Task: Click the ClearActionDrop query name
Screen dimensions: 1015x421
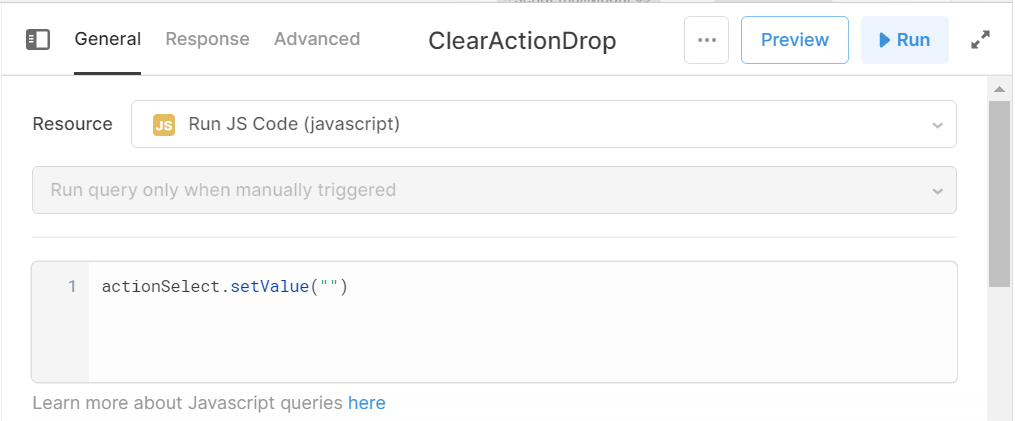Action: click(522, 41)
